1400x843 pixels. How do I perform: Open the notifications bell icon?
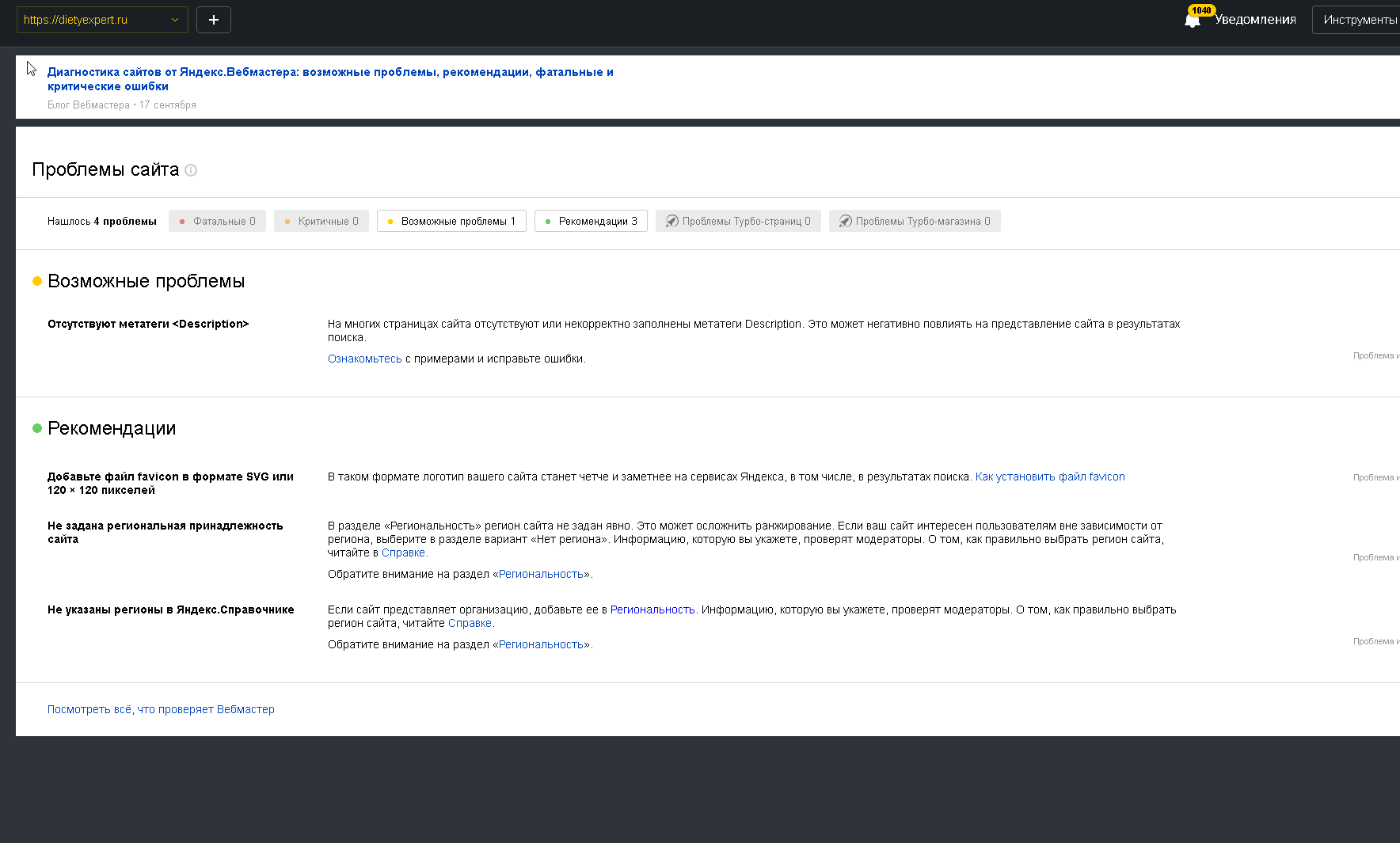tap(1193, 20)
